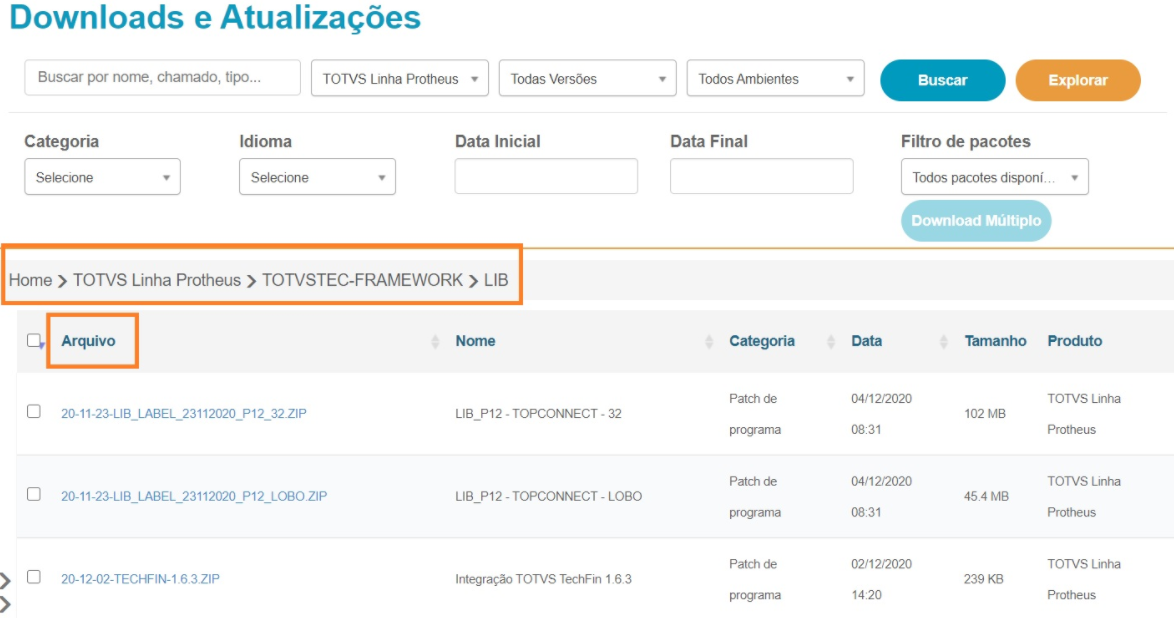
Task: Open TOTVS Linha Protheus product dropdown
Action: coord(400,79)
